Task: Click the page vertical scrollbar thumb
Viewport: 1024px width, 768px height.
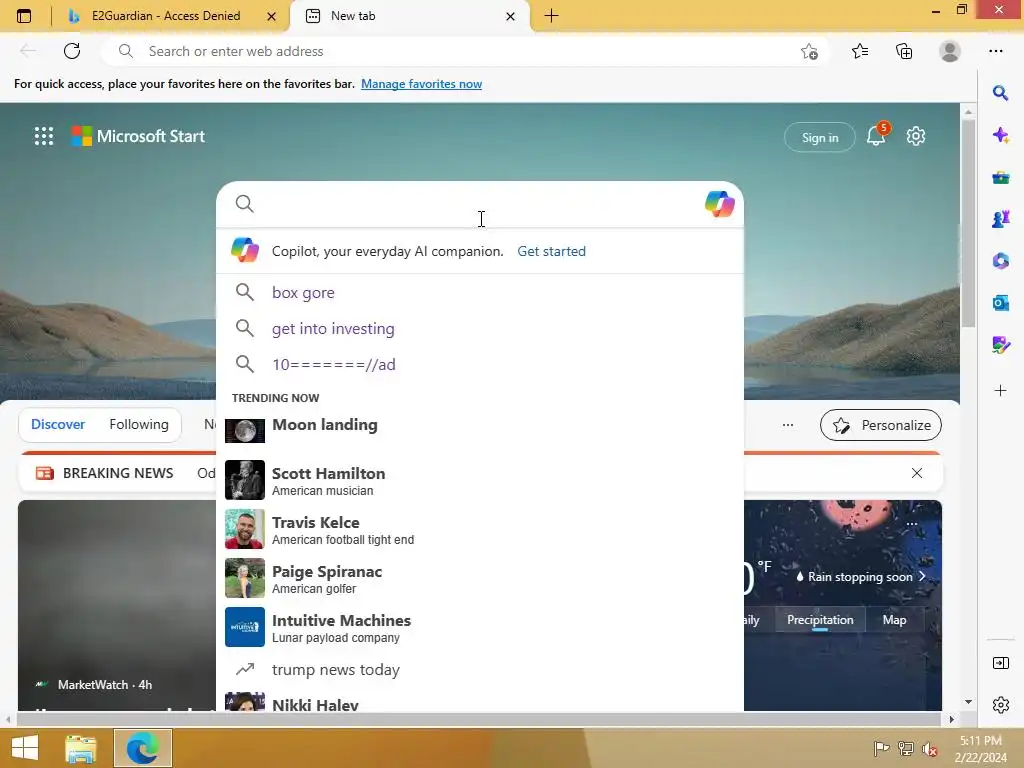Action: coord(968,224)
